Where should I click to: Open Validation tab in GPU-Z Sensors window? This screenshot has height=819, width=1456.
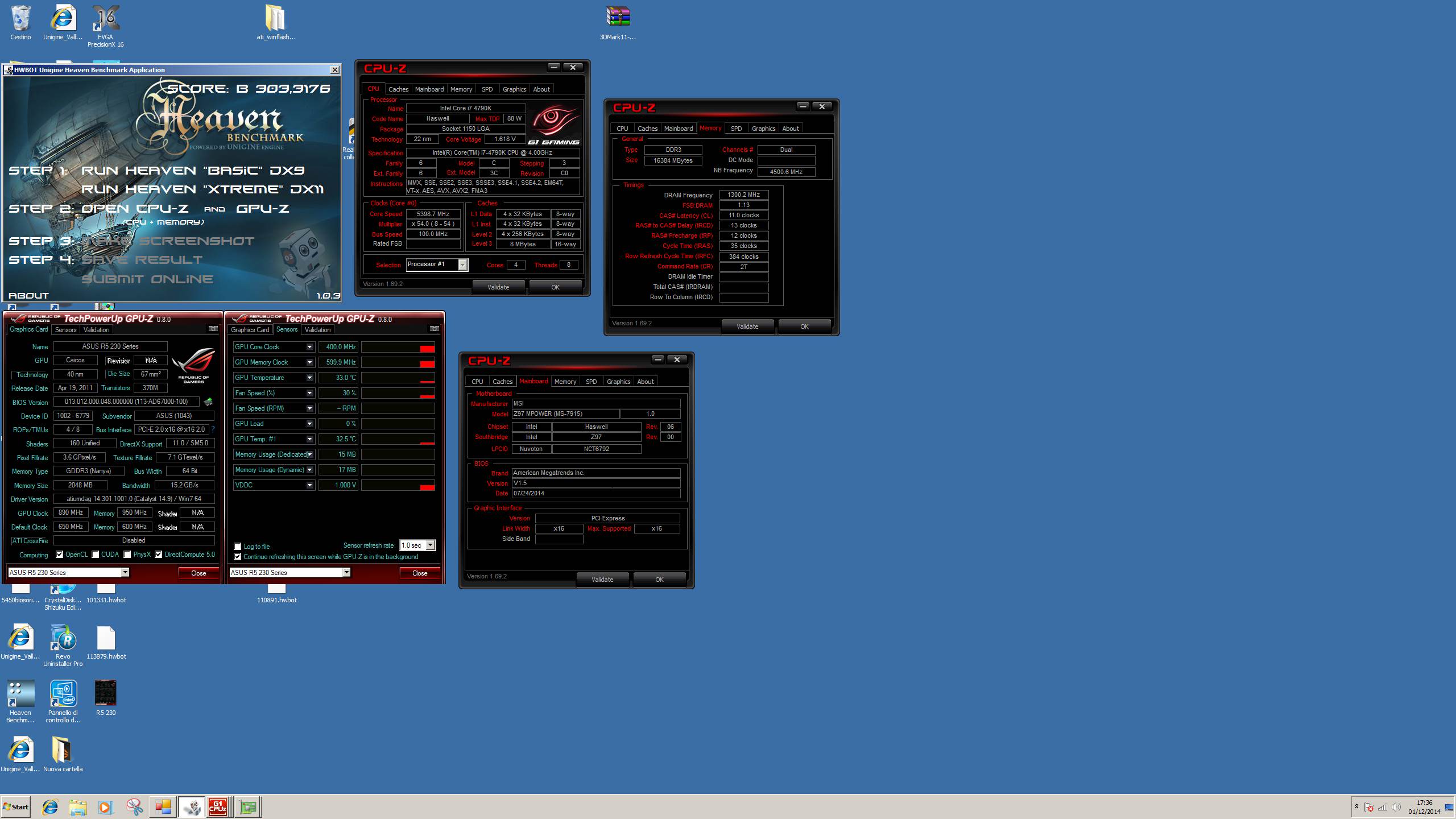click(317, 330)
